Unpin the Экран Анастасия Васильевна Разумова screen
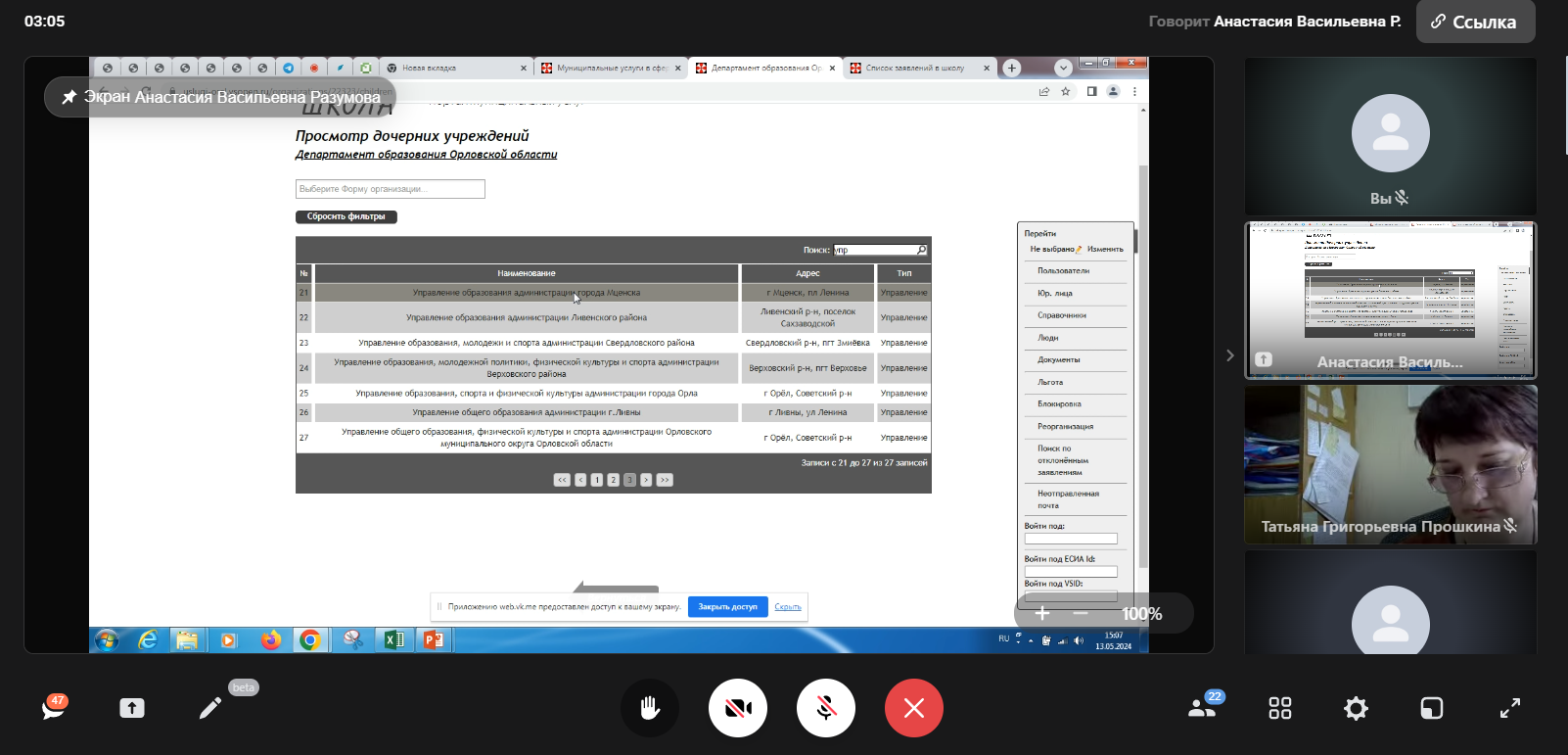 coord(69,97)
